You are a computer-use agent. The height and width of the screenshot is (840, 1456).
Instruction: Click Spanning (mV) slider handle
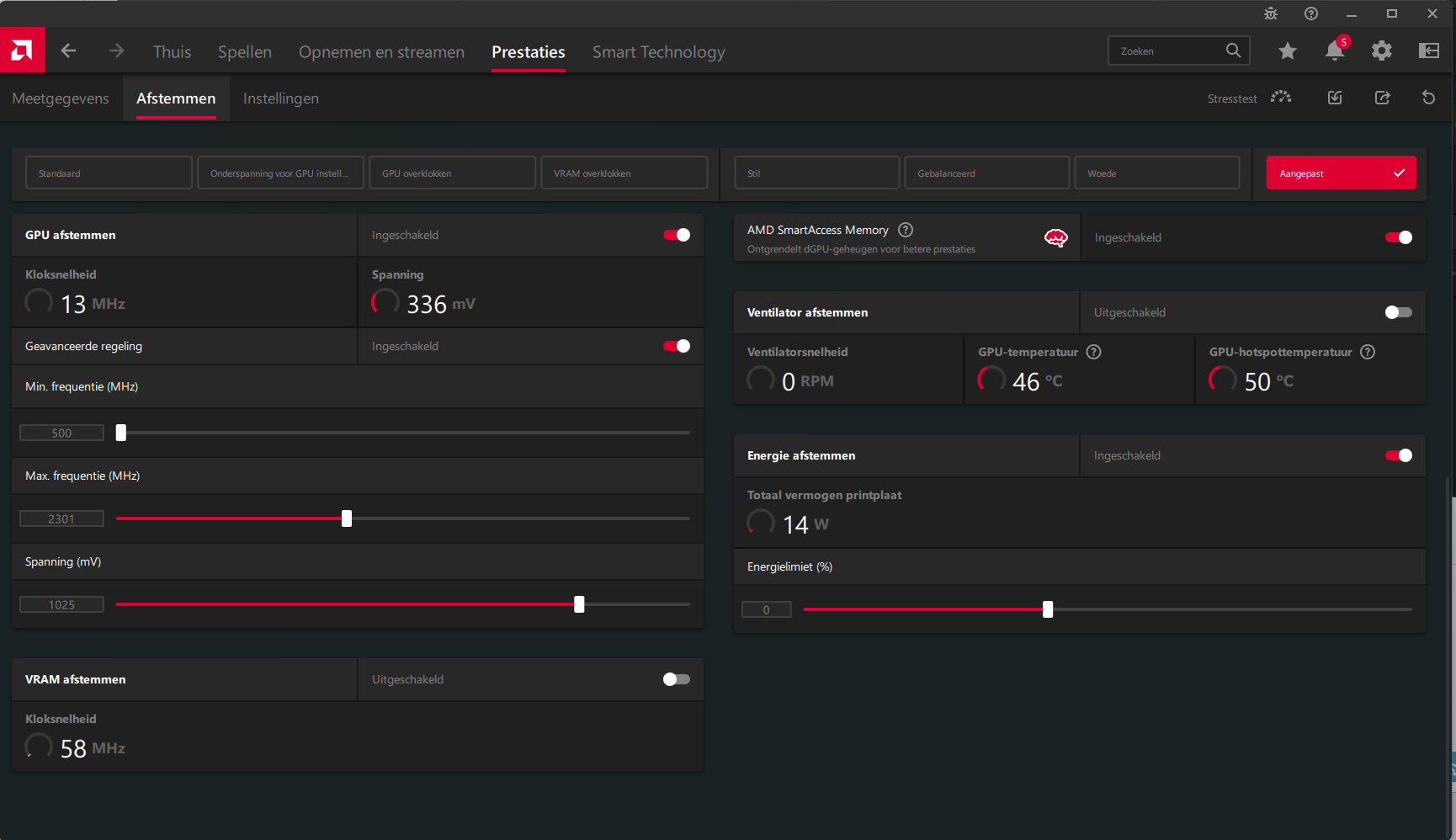pyautogui.click(x=579, y=604)
